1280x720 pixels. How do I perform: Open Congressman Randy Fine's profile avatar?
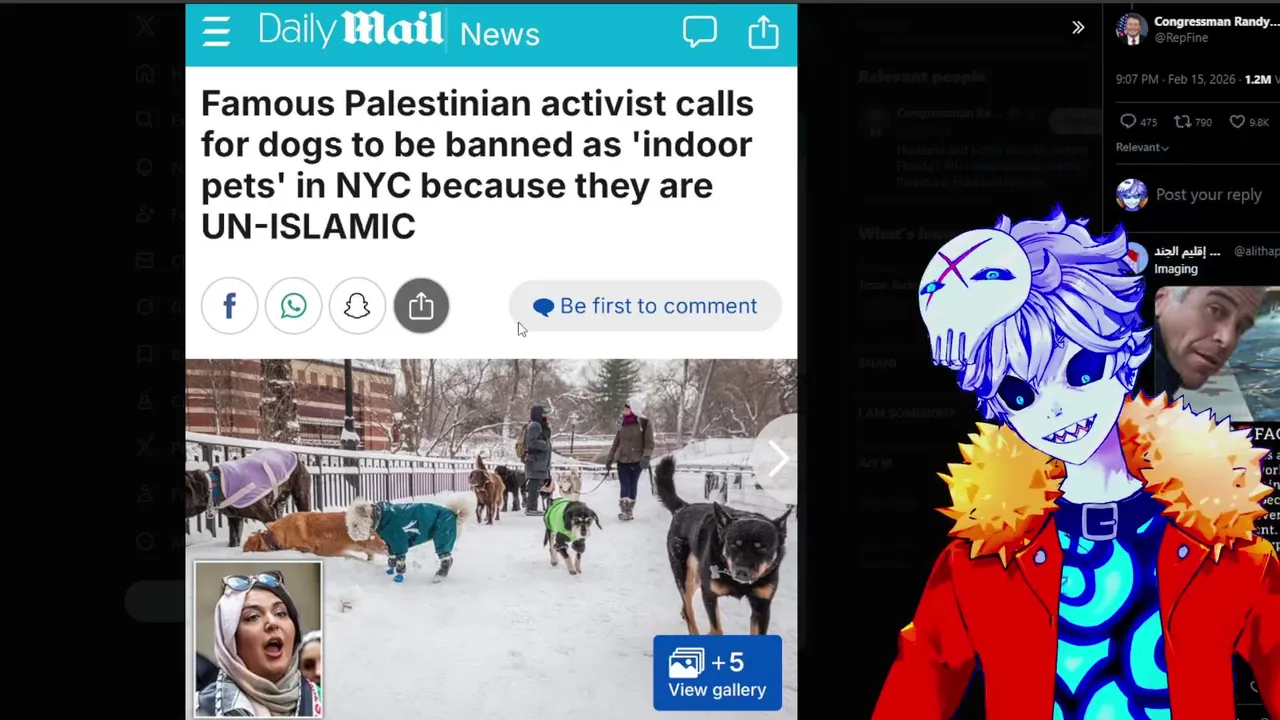[x=1132, y=29]
